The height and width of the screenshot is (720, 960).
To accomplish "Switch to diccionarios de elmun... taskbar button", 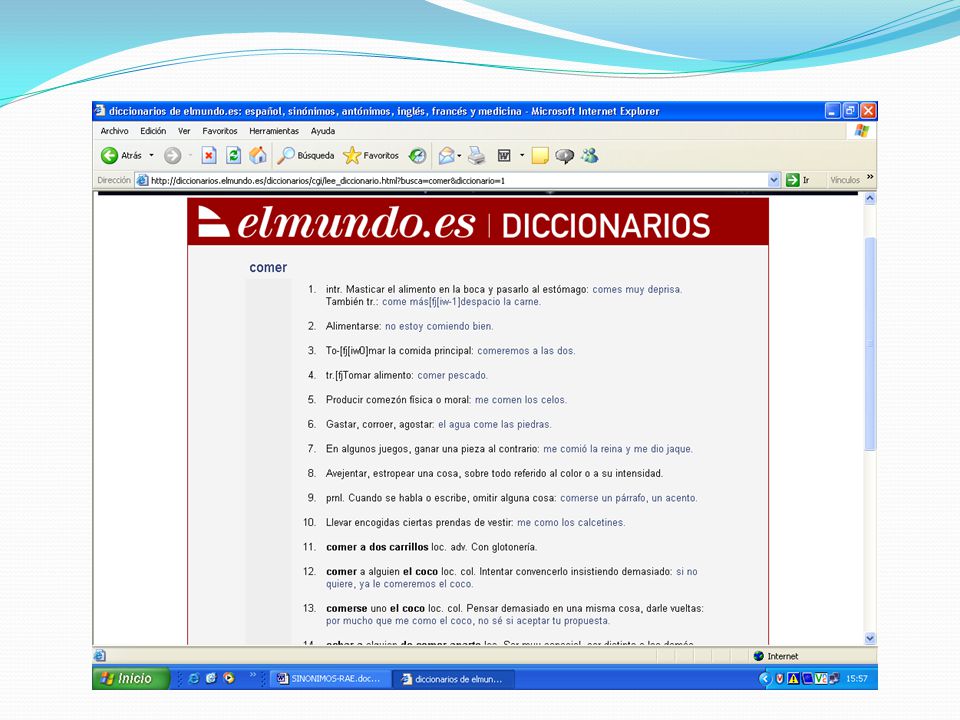I will pos(453,679).
